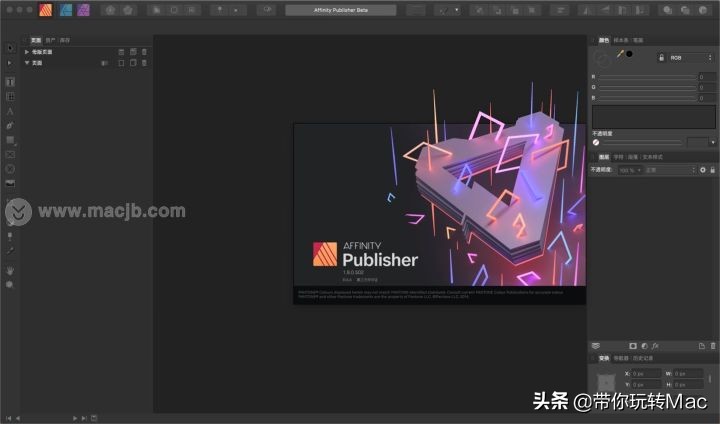Delete page in 页面 row trash icon
Image resolution: width=720 pixels, height=424 pixels.
coord(144,63)
